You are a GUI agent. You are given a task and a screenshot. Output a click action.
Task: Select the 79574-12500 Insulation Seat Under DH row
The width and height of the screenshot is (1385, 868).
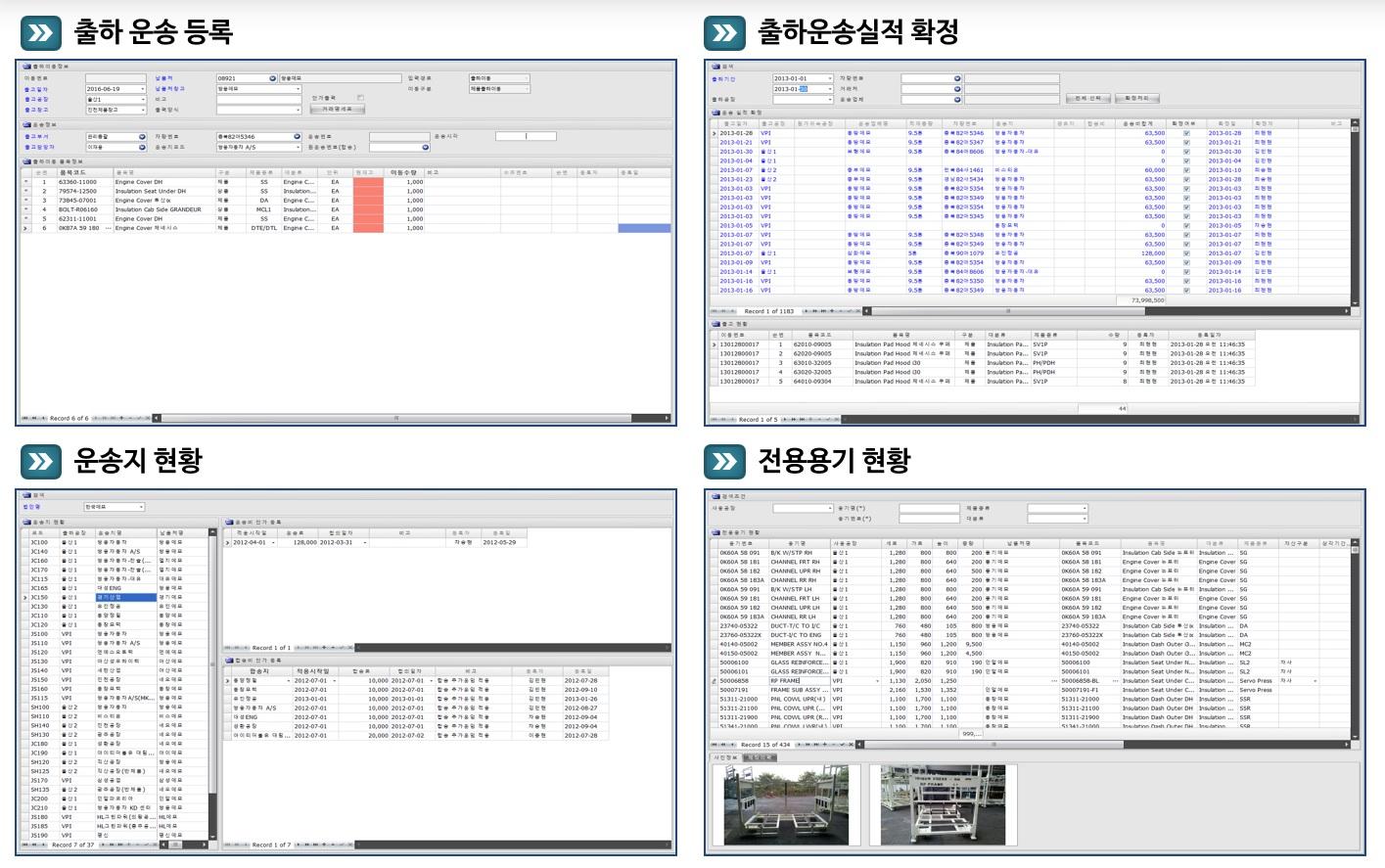347,191
